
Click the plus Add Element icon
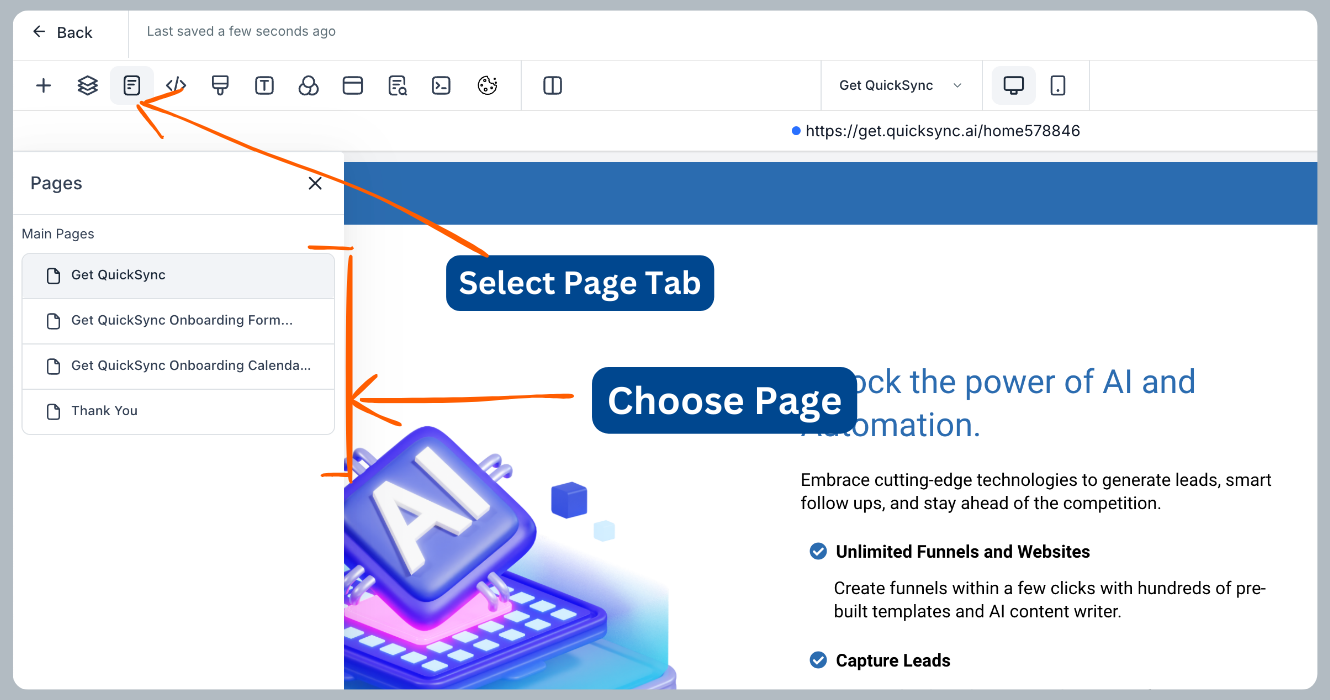click(x=43, y=86)
